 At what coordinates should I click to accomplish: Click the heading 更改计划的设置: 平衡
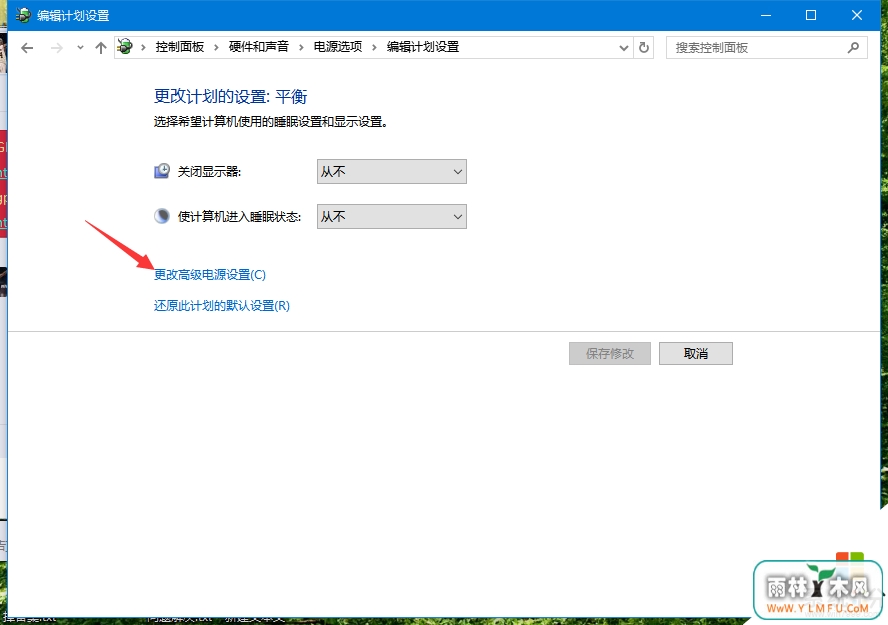tap(230, 96)
